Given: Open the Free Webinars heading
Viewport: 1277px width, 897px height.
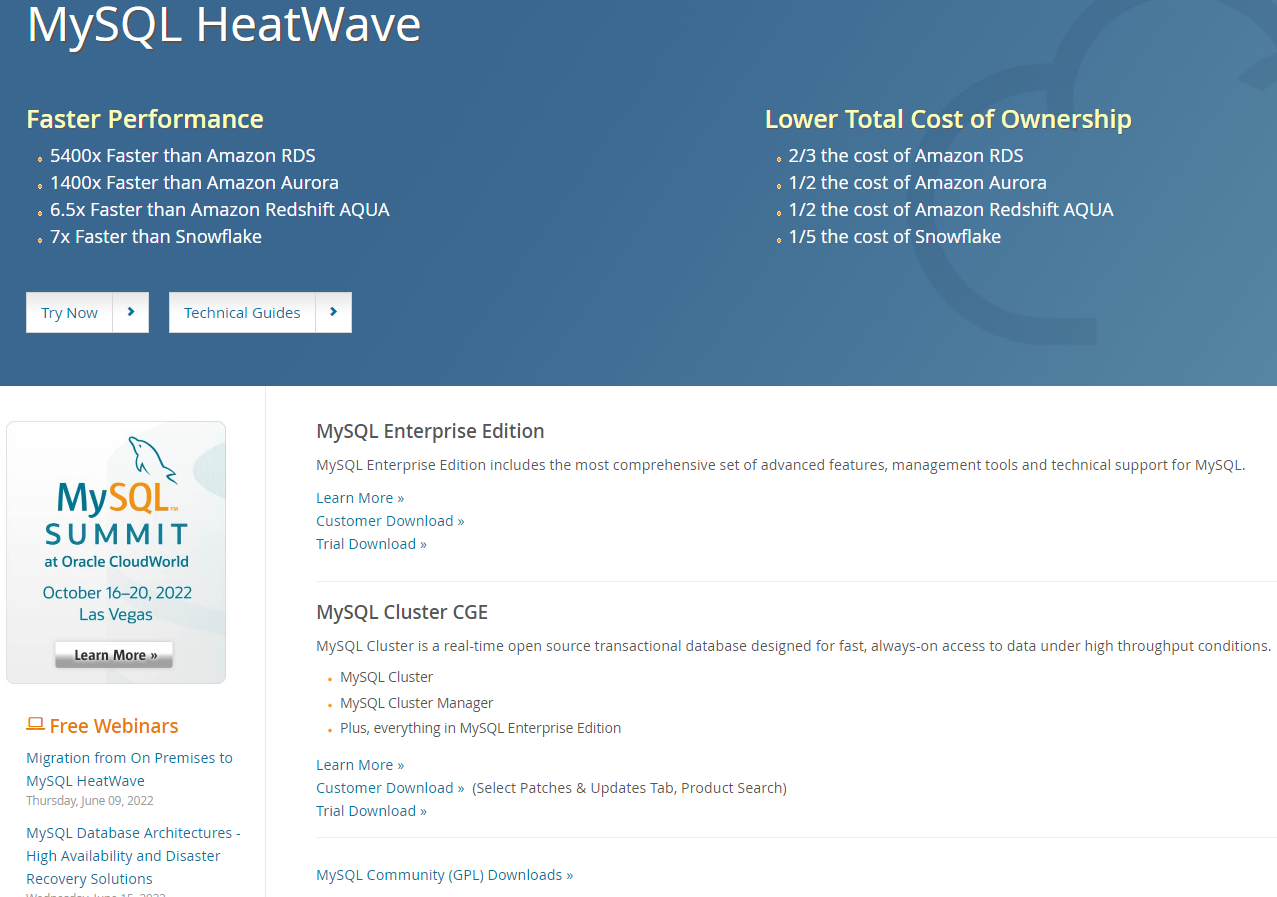Looking at the screenshot, I should 114,726.
